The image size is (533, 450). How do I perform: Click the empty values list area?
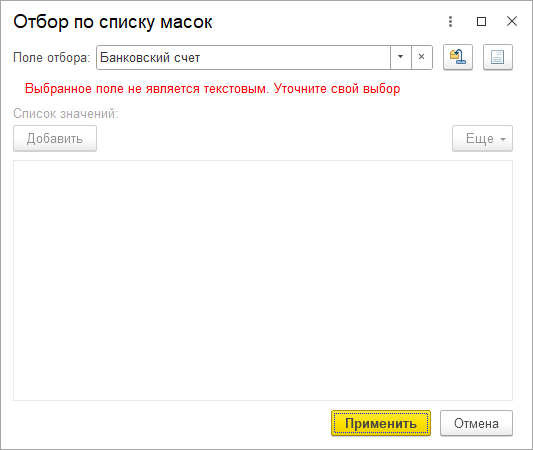pyautogui.click(x=263, y=280)
